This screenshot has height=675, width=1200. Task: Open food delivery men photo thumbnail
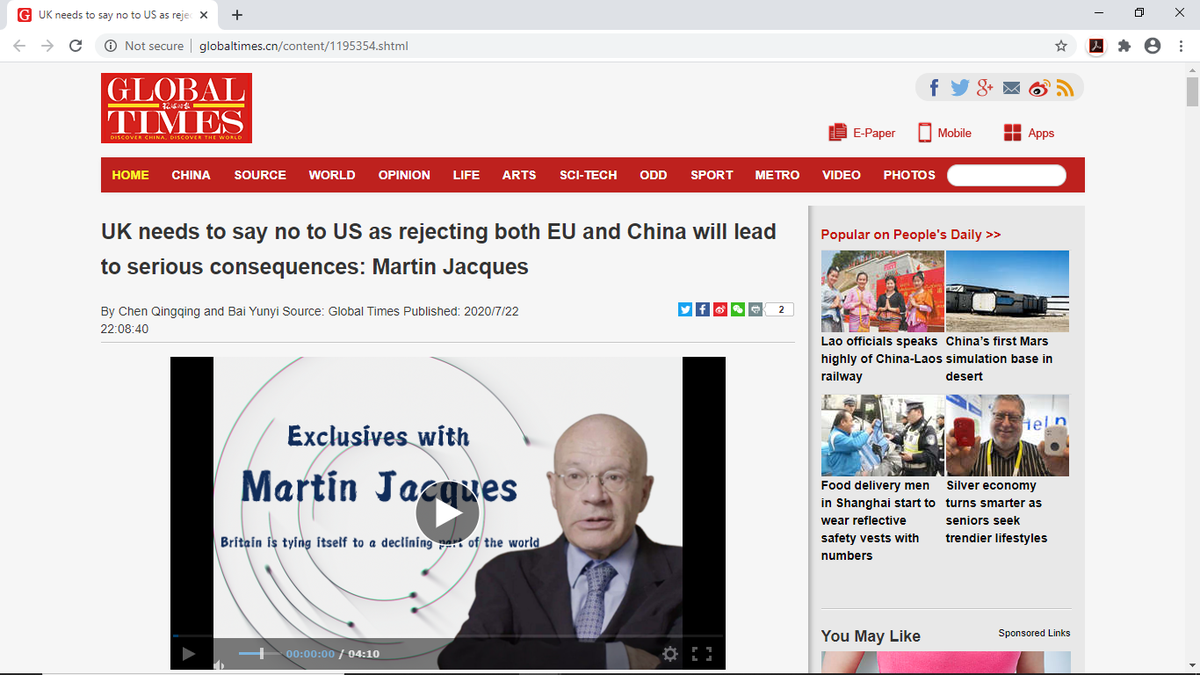(882, 435)
